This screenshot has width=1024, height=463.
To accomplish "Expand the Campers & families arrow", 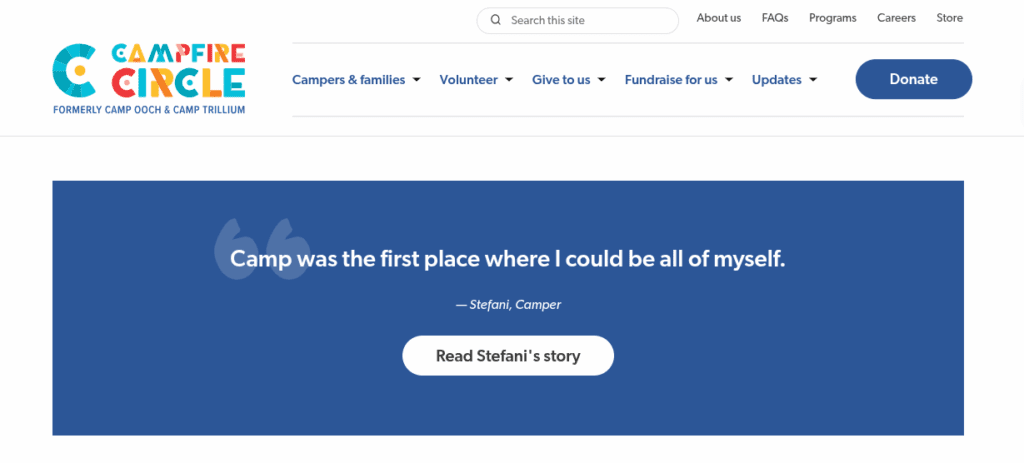I will point(417,80).
